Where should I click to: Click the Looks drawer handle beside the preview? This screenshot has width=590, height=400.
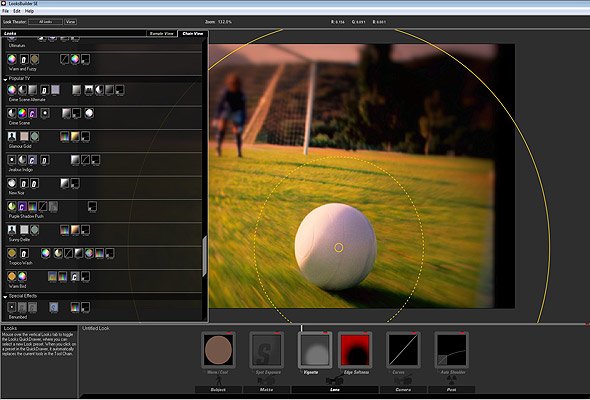point(205,256)
